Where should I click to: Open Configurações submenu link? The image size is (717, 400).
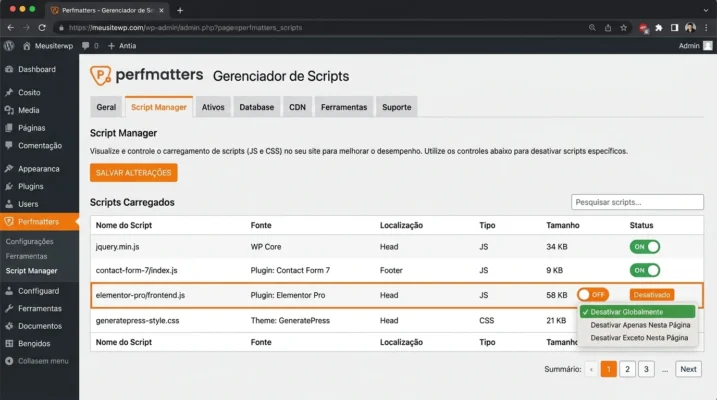tap(29, 241)
